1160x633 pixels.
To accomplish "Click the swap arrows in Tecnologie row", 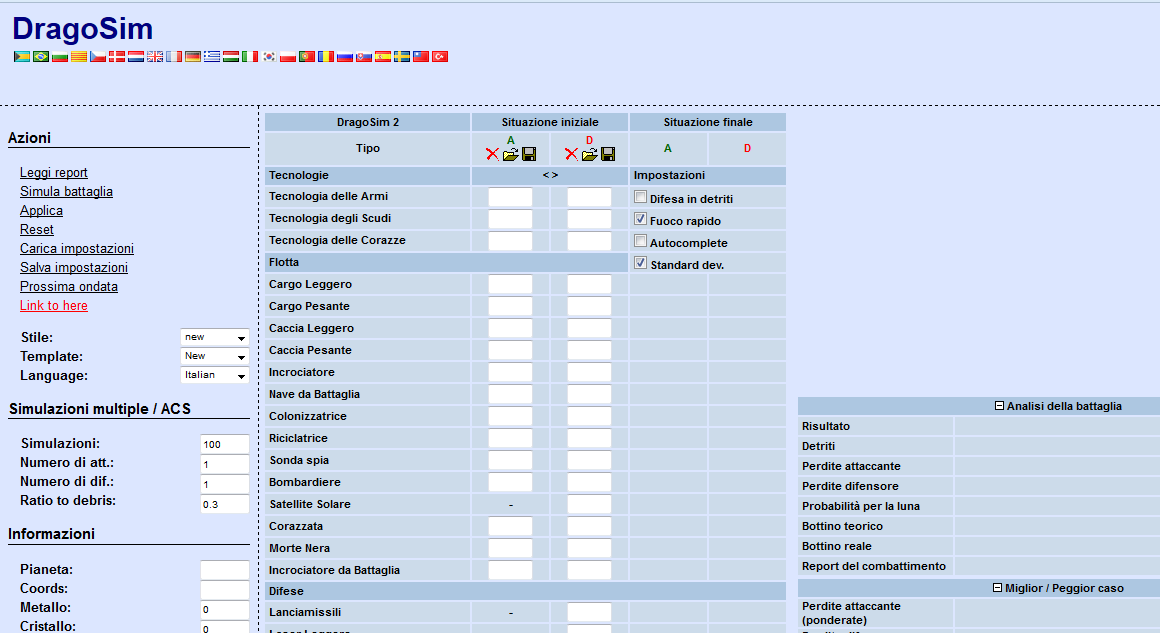I will pyautogui.click(x=550, y=176).
